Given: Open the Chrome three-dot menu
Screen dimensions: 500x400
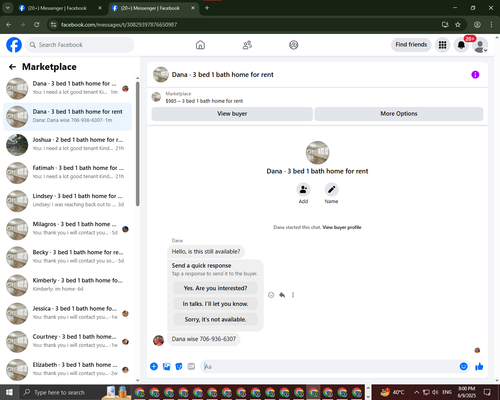Looking at the screenshot, I should pyautogui.click(x=491, y=25).
